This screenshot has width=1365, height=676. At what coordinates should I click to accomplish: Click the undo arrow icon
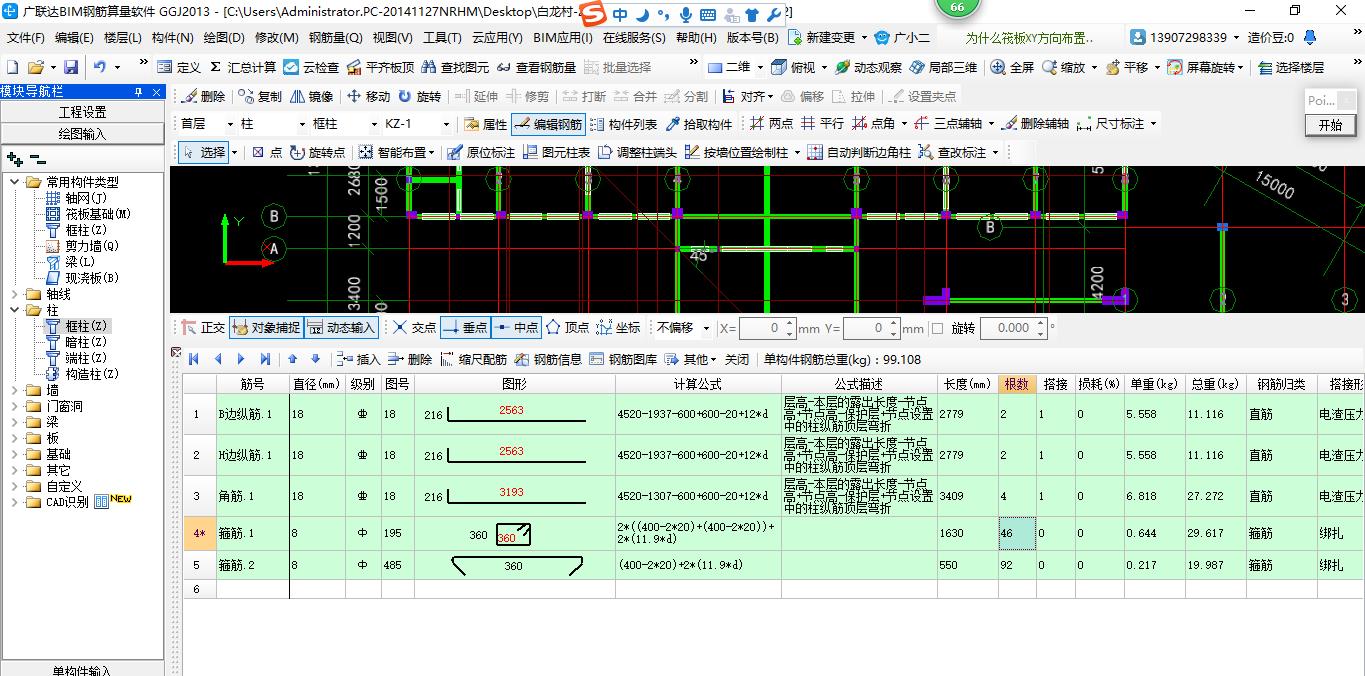click(x=100, y=67)
